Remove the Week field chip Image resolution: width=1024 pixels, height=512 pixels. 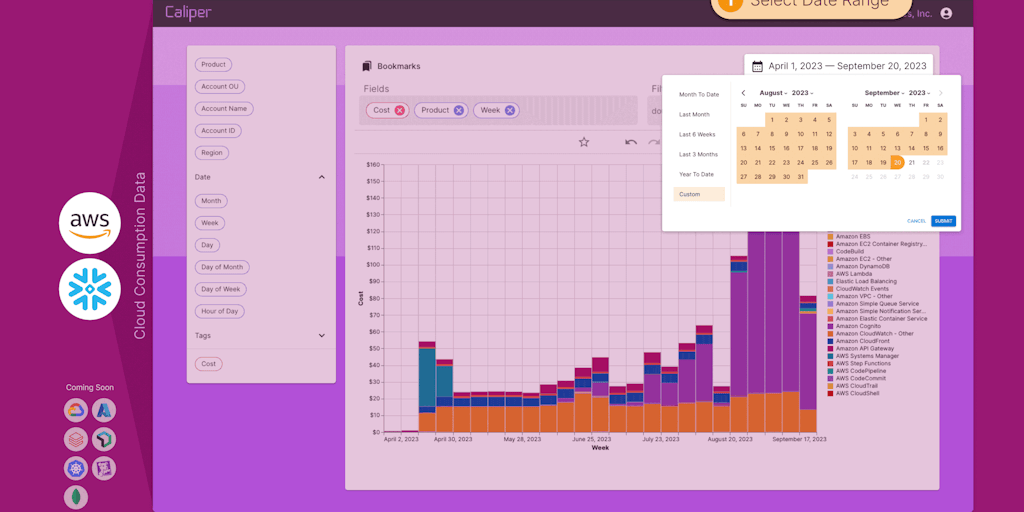pos(510,110)
